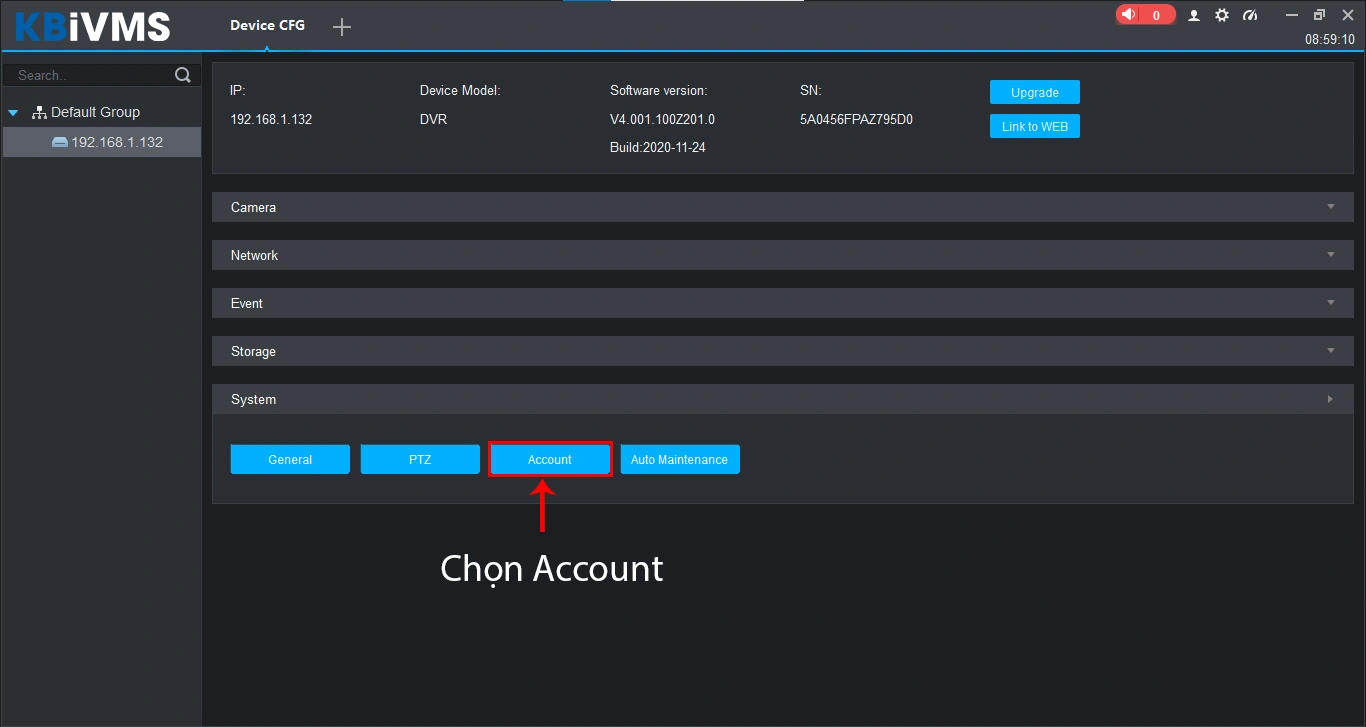Open Link to WEB

1034,126
